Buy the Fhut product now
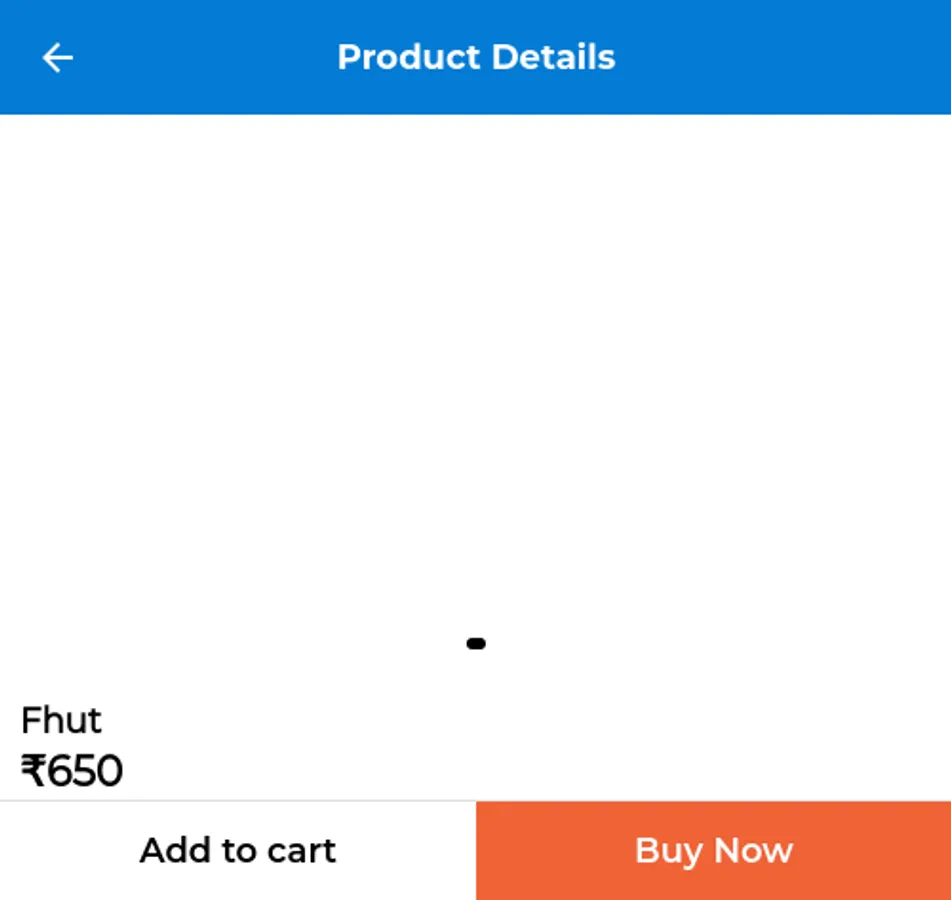This screenshot has width=951, height=900. [x=713, y=850]
